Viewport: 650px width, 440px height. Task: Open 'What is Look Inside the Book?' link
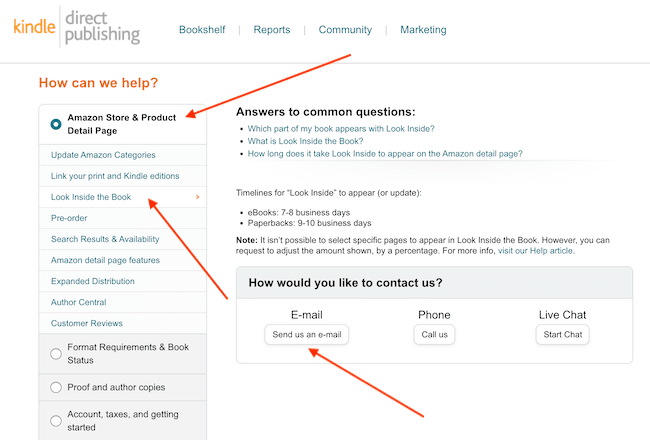coord(307,141)
